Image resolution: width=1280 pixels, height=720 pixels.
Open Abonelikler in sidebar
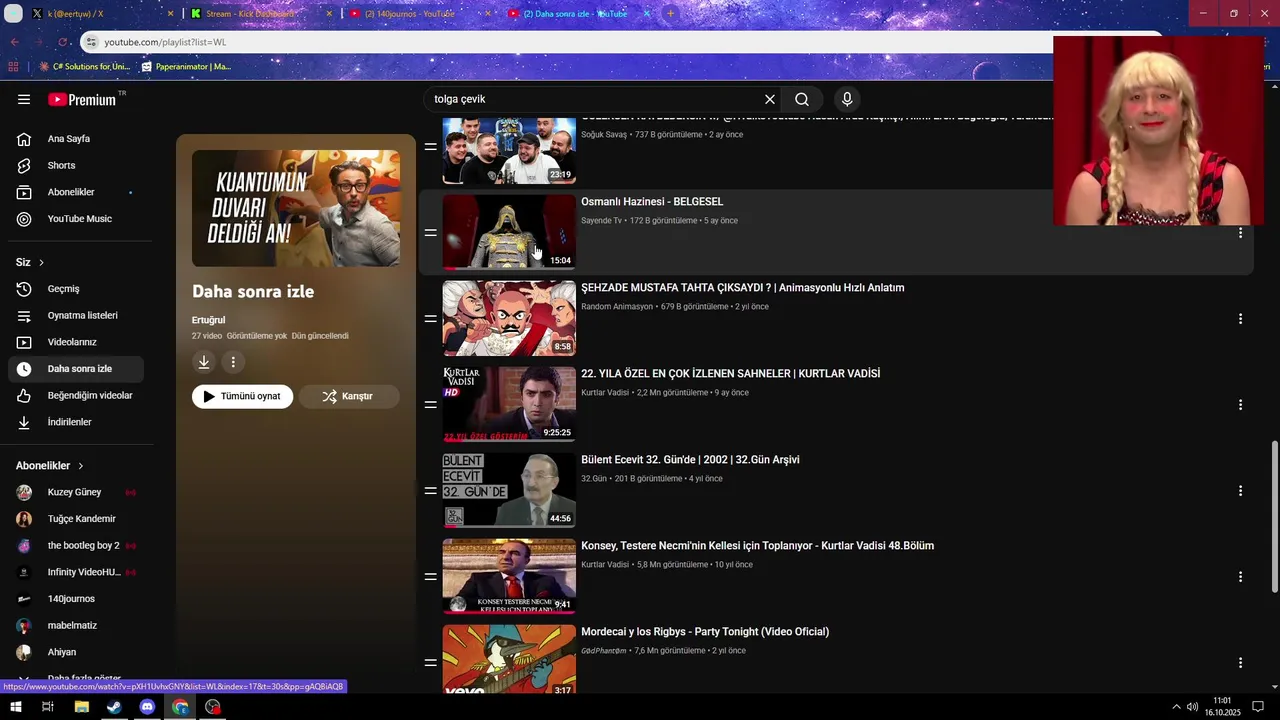pos(76,192)
